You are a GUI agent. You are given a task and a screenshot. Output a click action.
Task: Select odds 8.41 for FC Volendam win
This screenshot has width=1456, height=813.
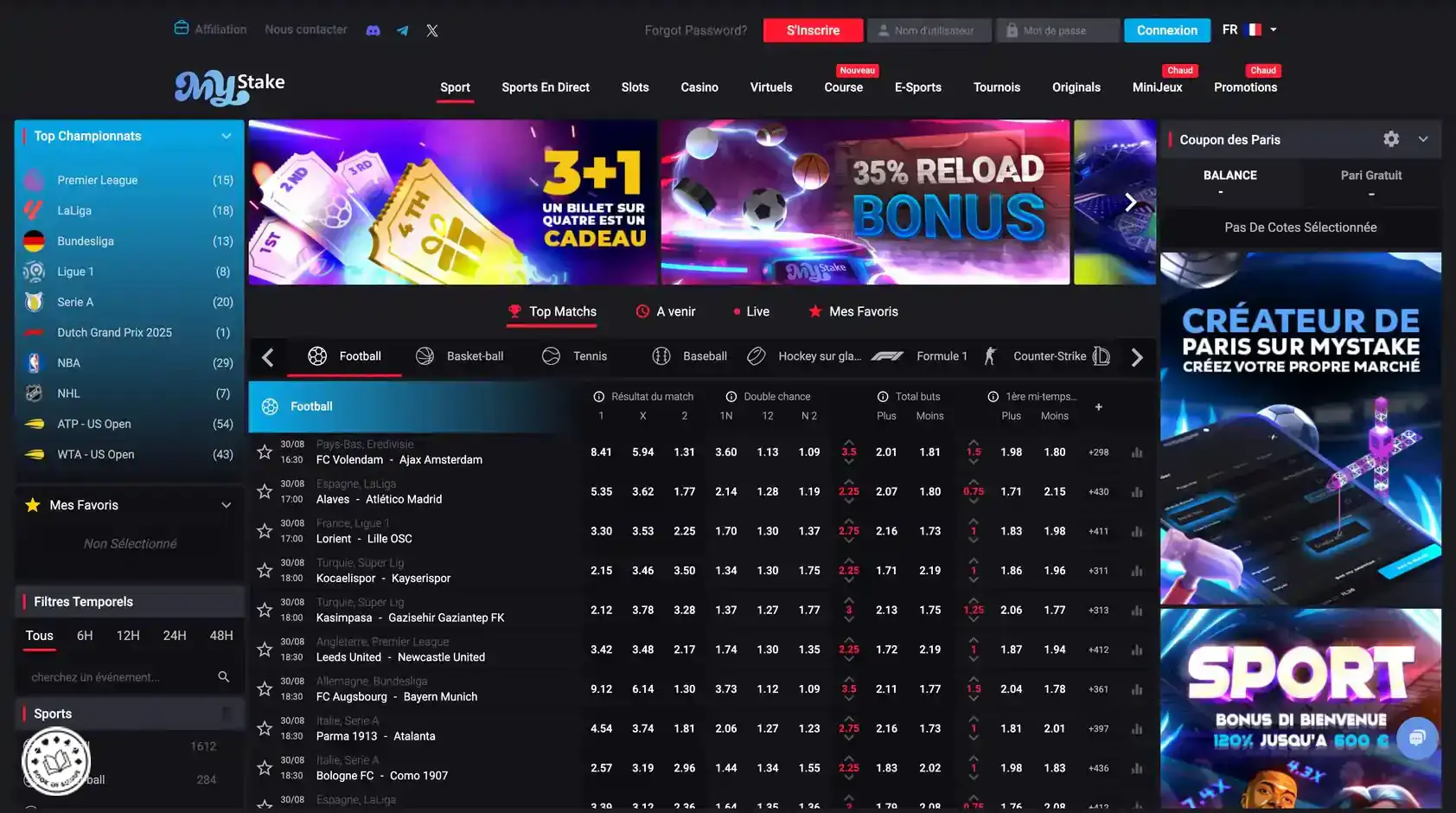(601, 452)
